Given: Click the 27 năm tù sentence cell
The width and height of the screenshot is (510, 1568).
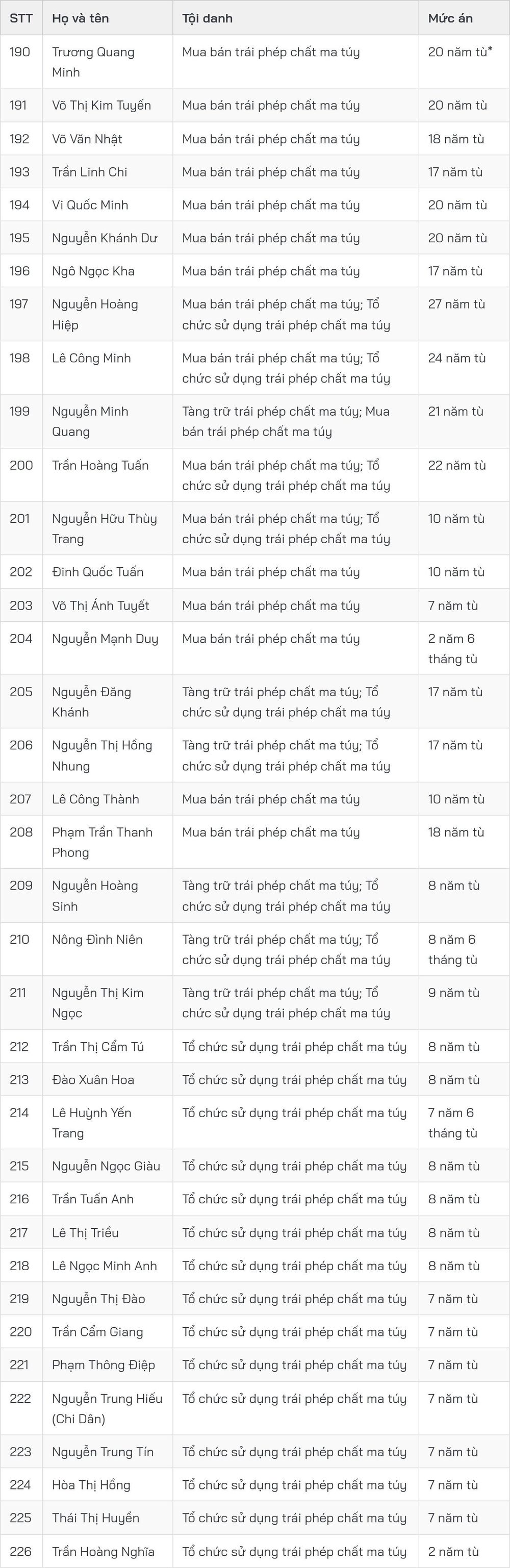Looking at the screenshot, I should [456, 304].
